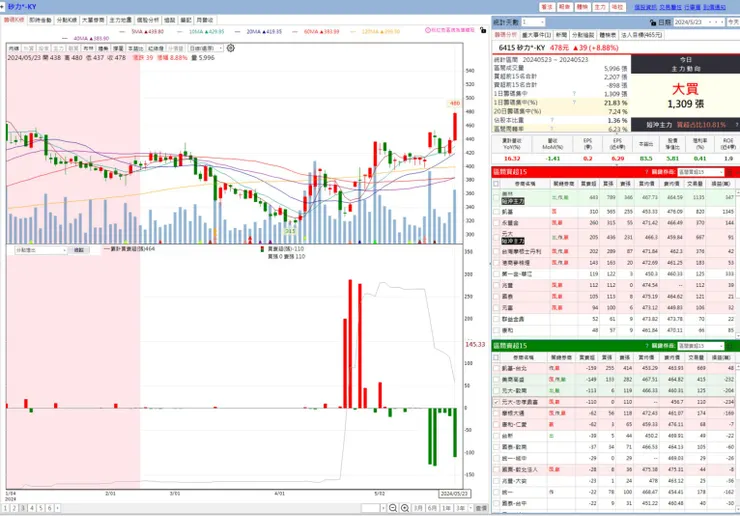Open the chart settings gear icon
The width and height of the screenshot is (740, 516).
[230, 48]
